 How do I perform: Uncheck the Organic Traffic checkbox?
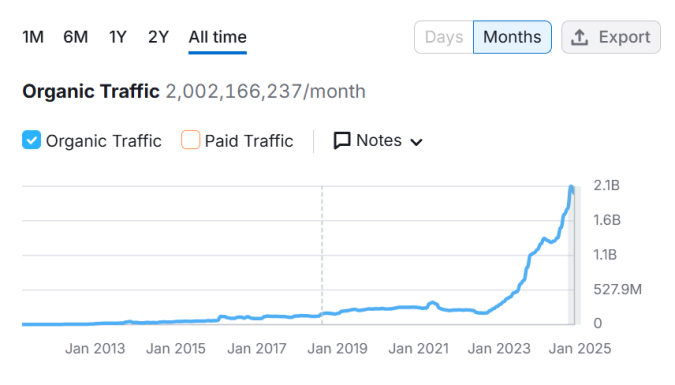[31, 140]
